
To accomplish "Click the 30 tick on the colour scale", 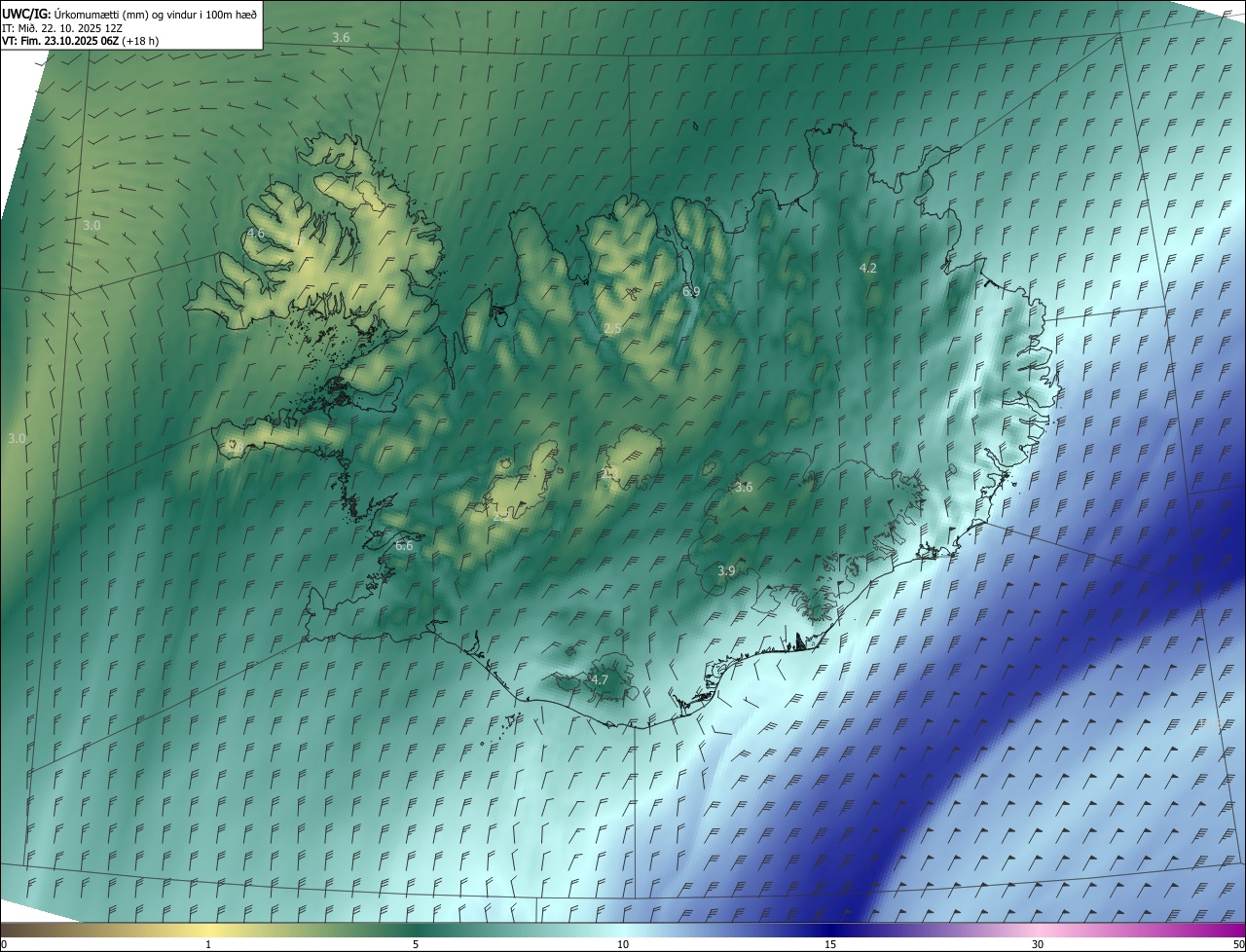I will pos(1038,944).
